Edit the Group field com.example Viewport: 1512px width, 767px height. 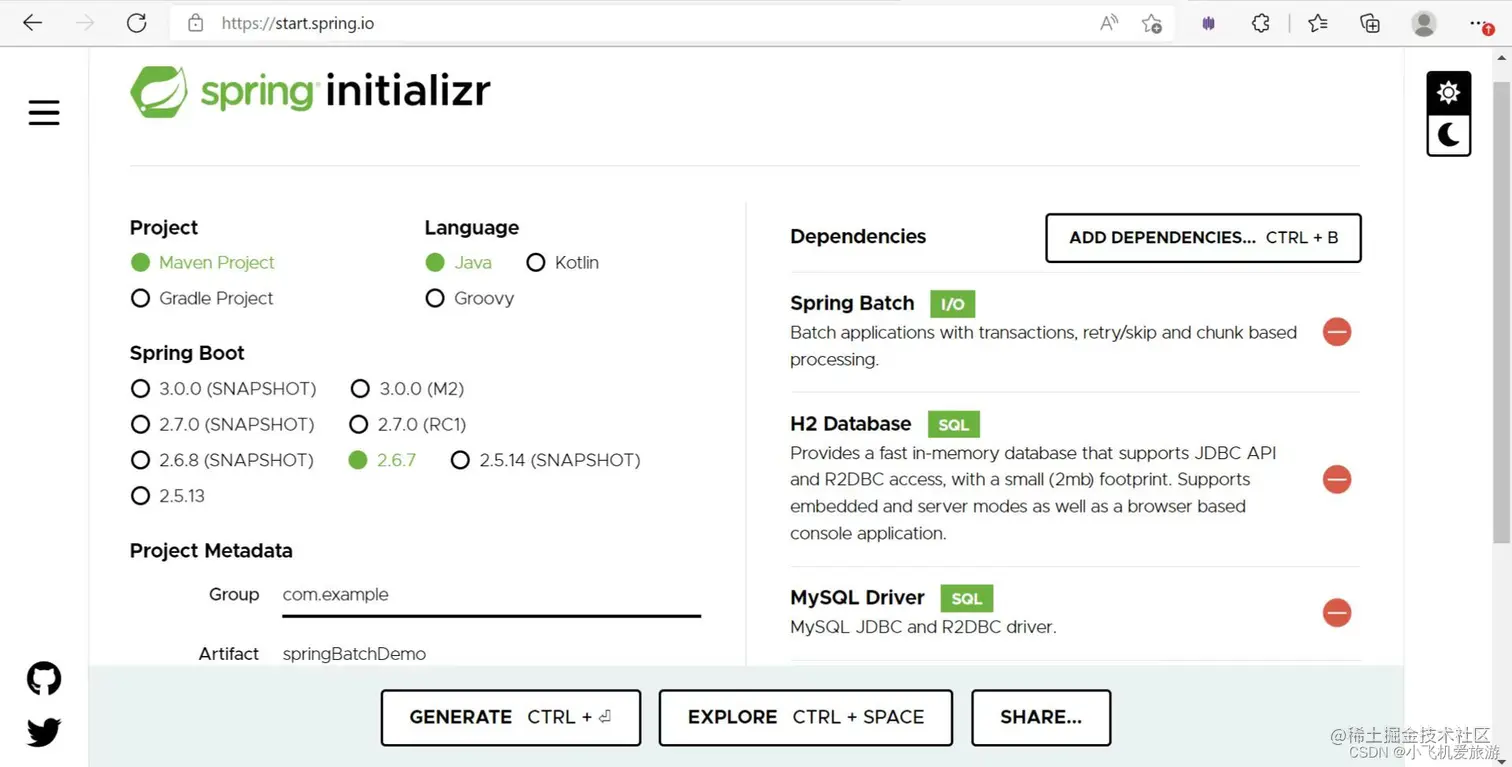coord(491,595)
